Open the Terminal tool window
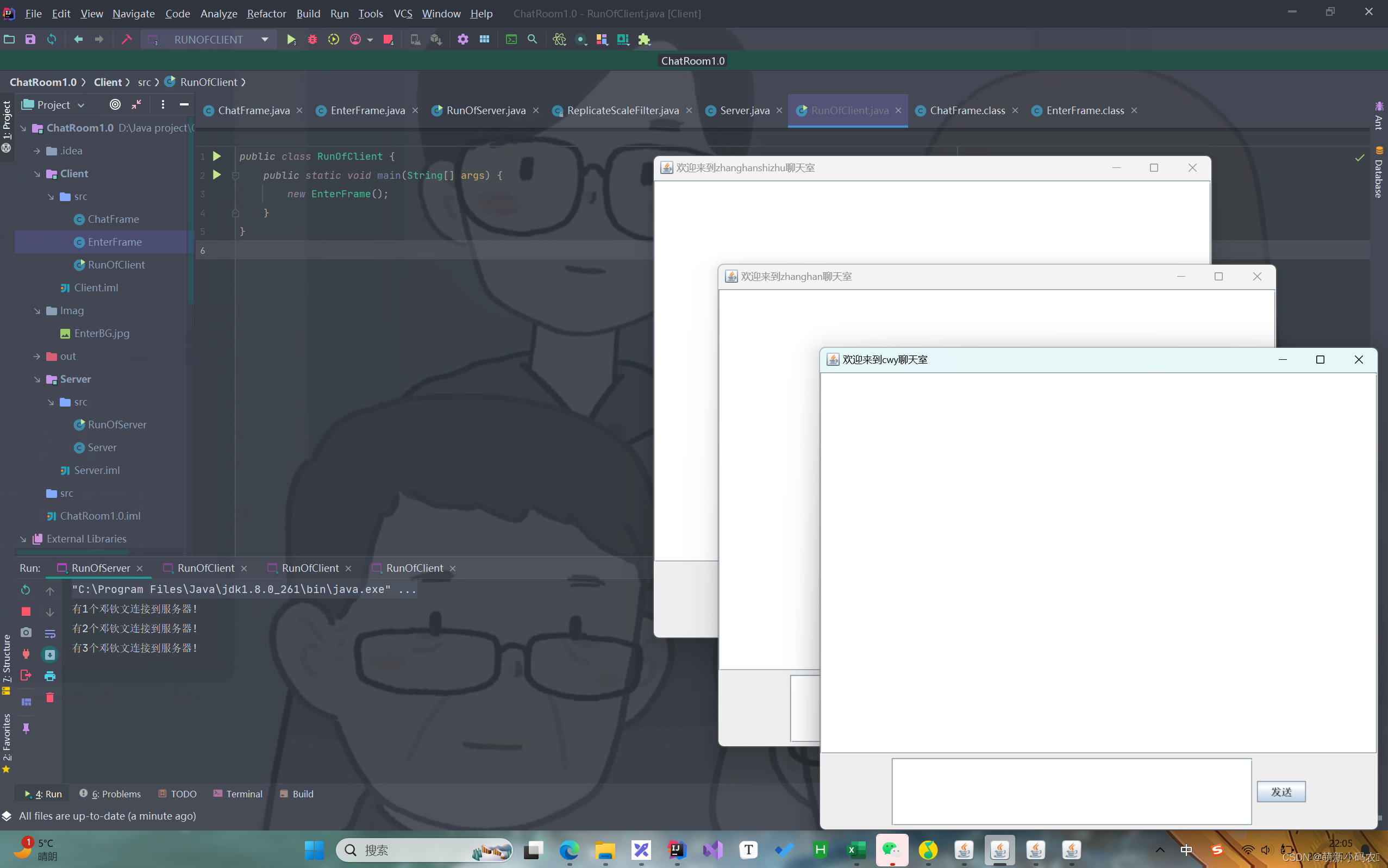 point(237,794)
